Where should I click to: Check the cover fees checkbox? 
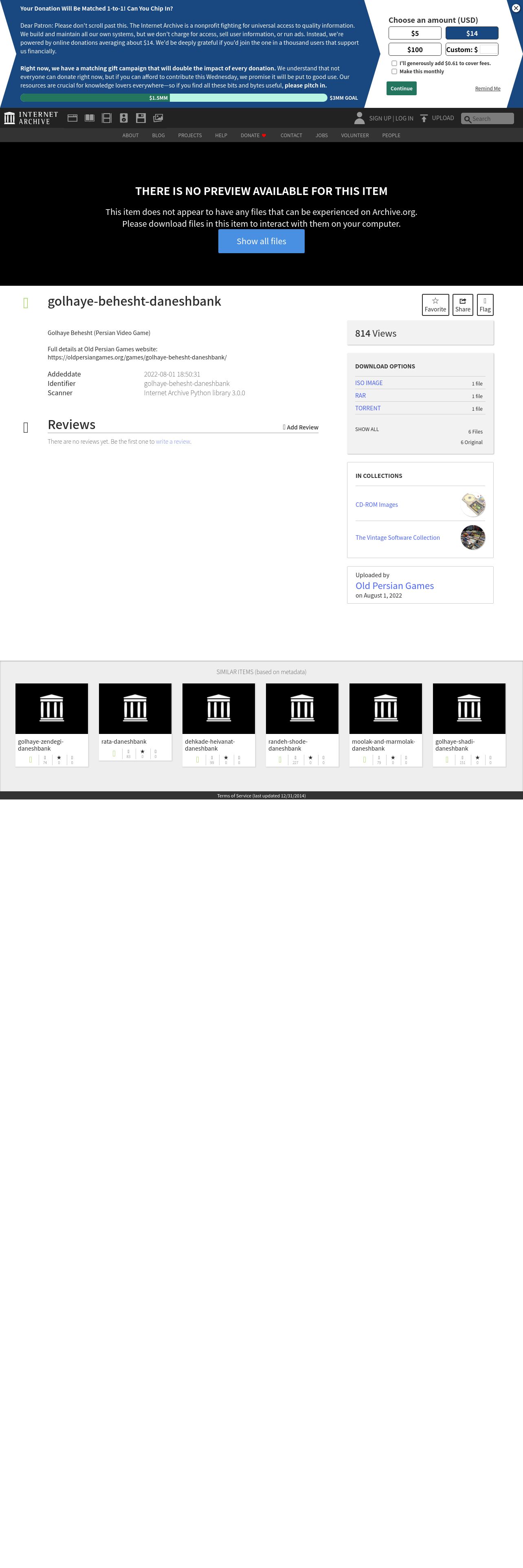[x=394, y=64]
